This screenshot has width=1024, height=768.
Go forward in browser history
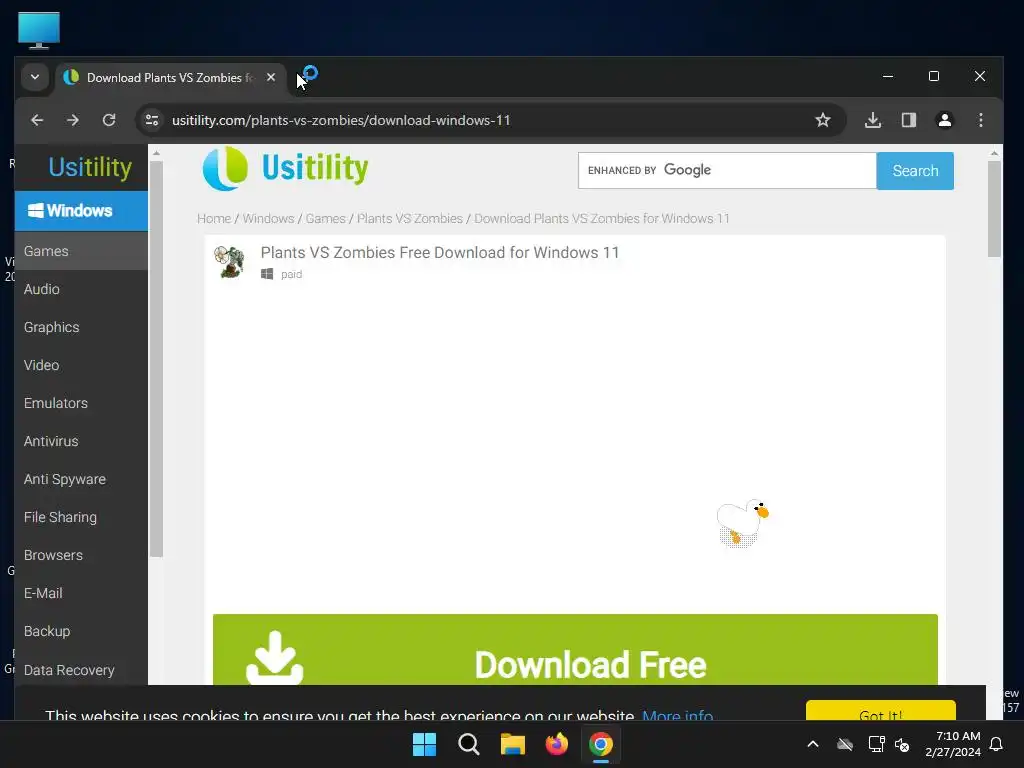tap(73, 120)
